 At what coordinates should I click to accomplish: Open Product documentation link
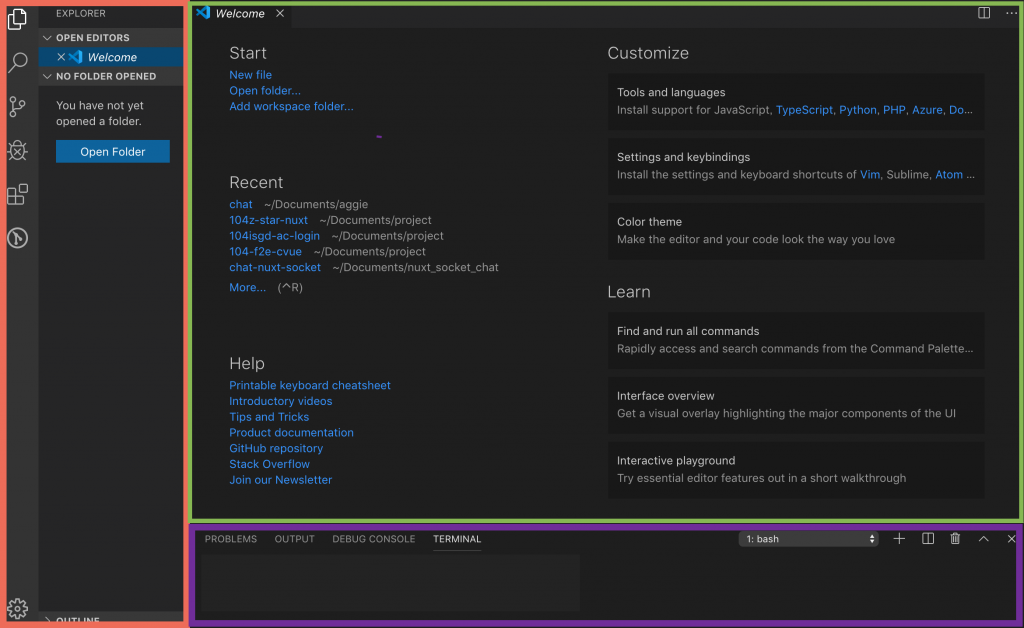tap(291, 432)
